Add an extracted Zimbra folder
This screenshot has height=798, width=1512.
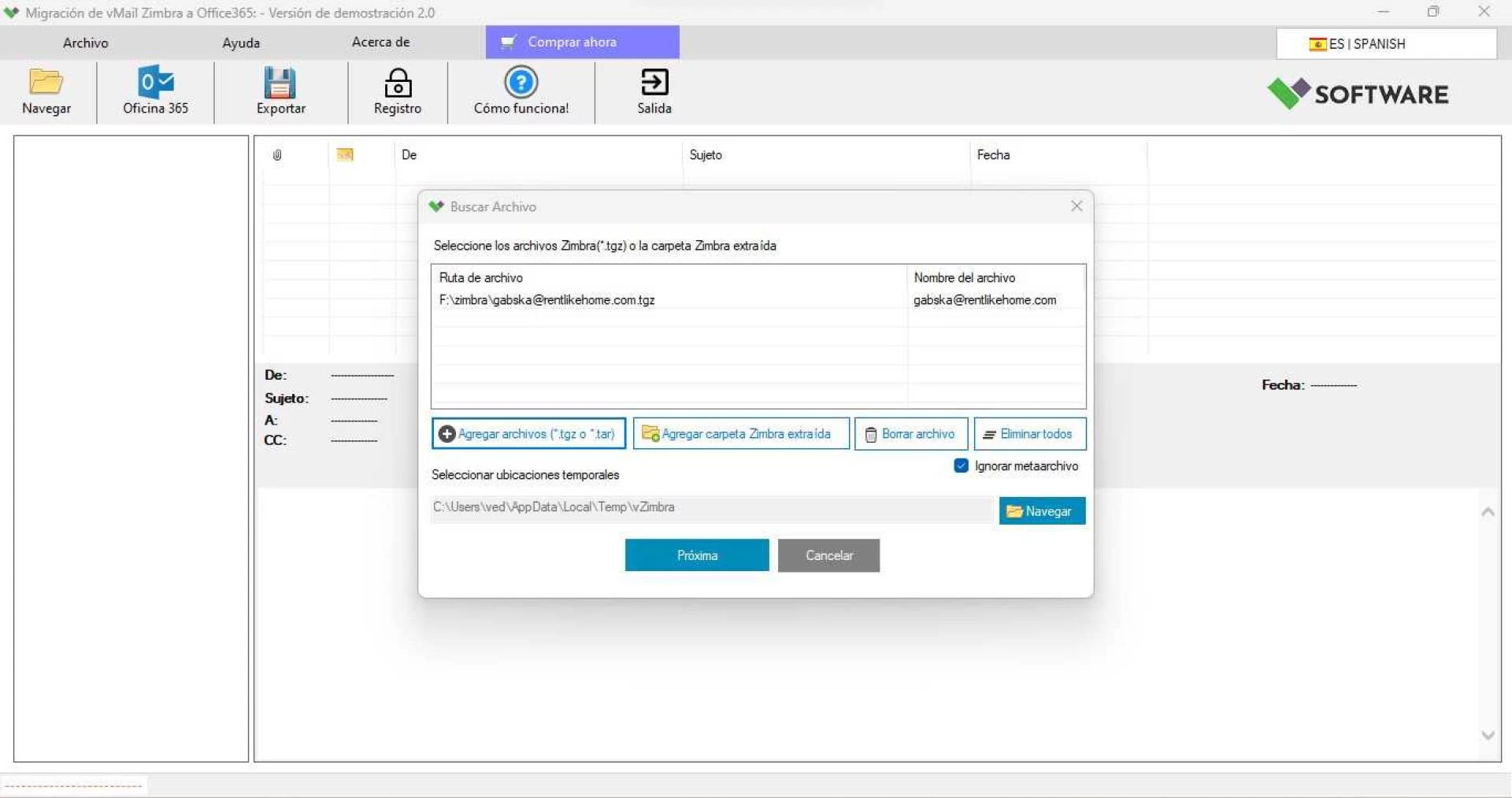[x=740, y=434]
